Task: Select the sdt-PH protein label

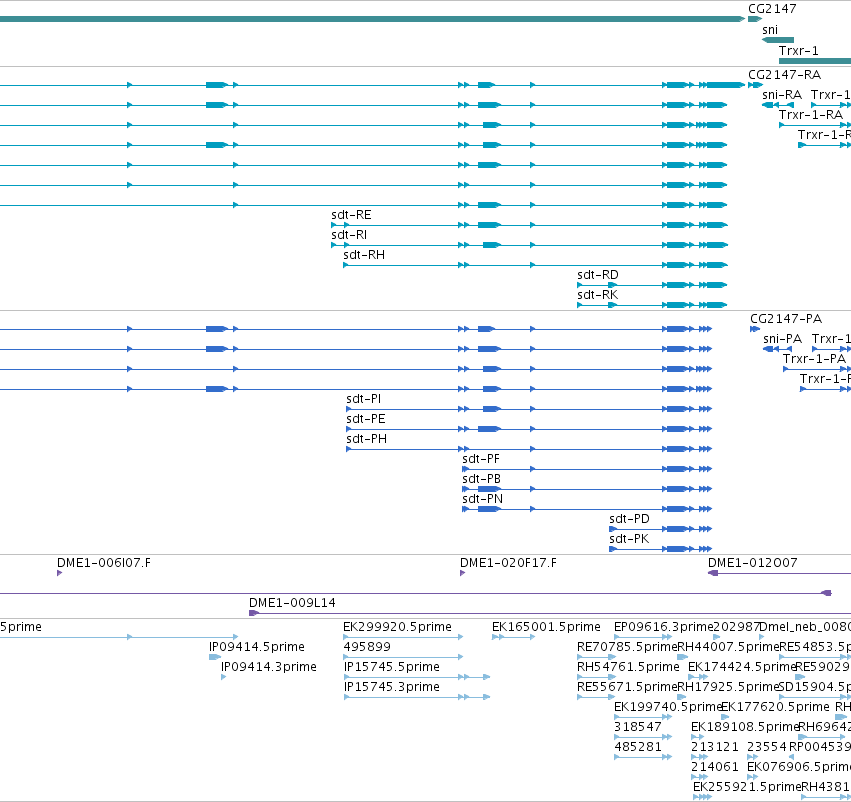Action: pos(366,439)
